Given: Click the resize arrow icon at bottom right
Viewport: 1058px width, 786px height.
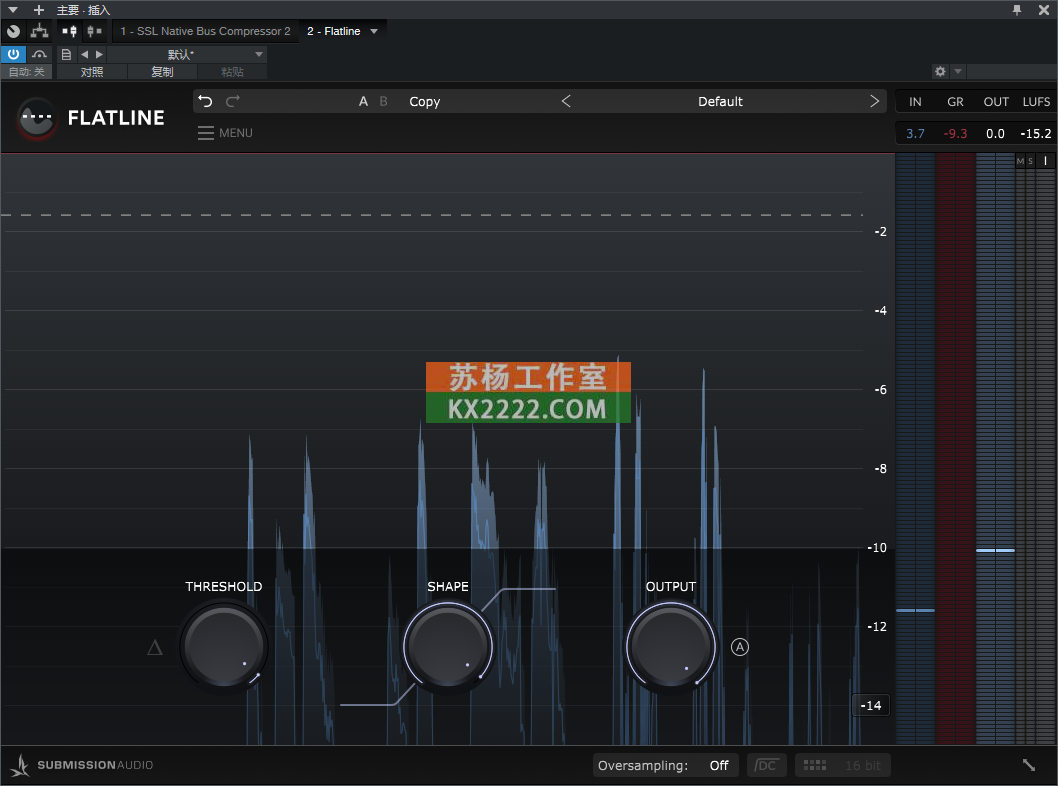Looking at the screenshot, I should pos(1028,765).
